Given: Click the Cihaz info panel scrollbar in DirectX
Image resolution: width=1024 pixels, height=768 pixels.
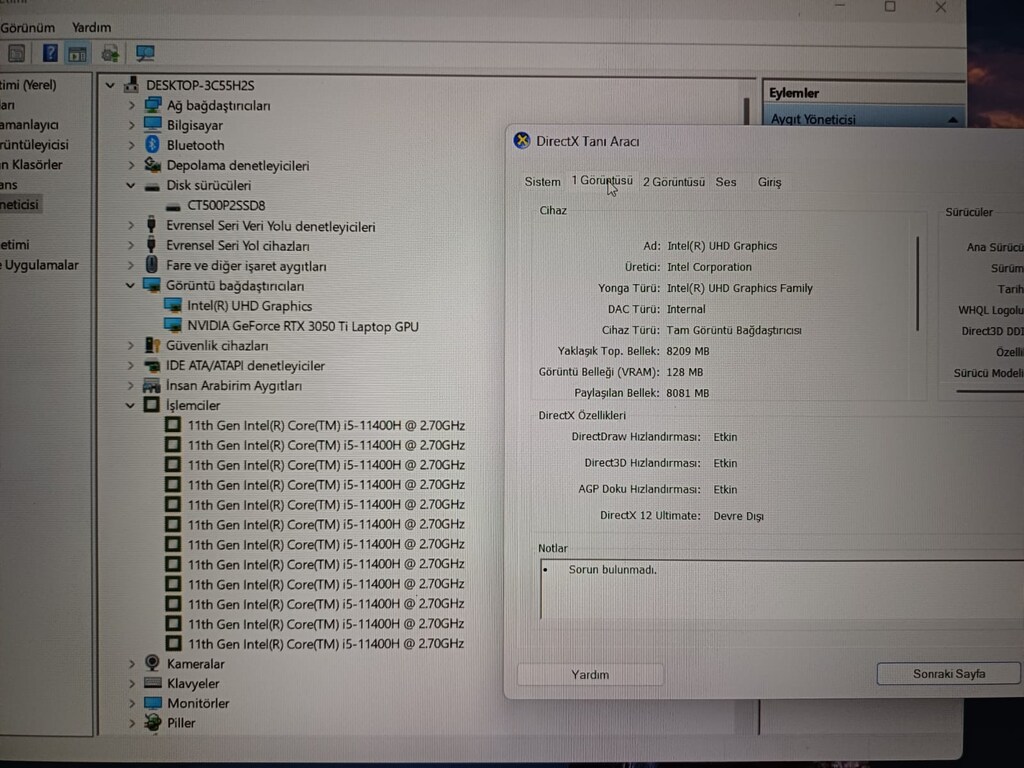Looking at the screenshot, I should tap(918, 283).
